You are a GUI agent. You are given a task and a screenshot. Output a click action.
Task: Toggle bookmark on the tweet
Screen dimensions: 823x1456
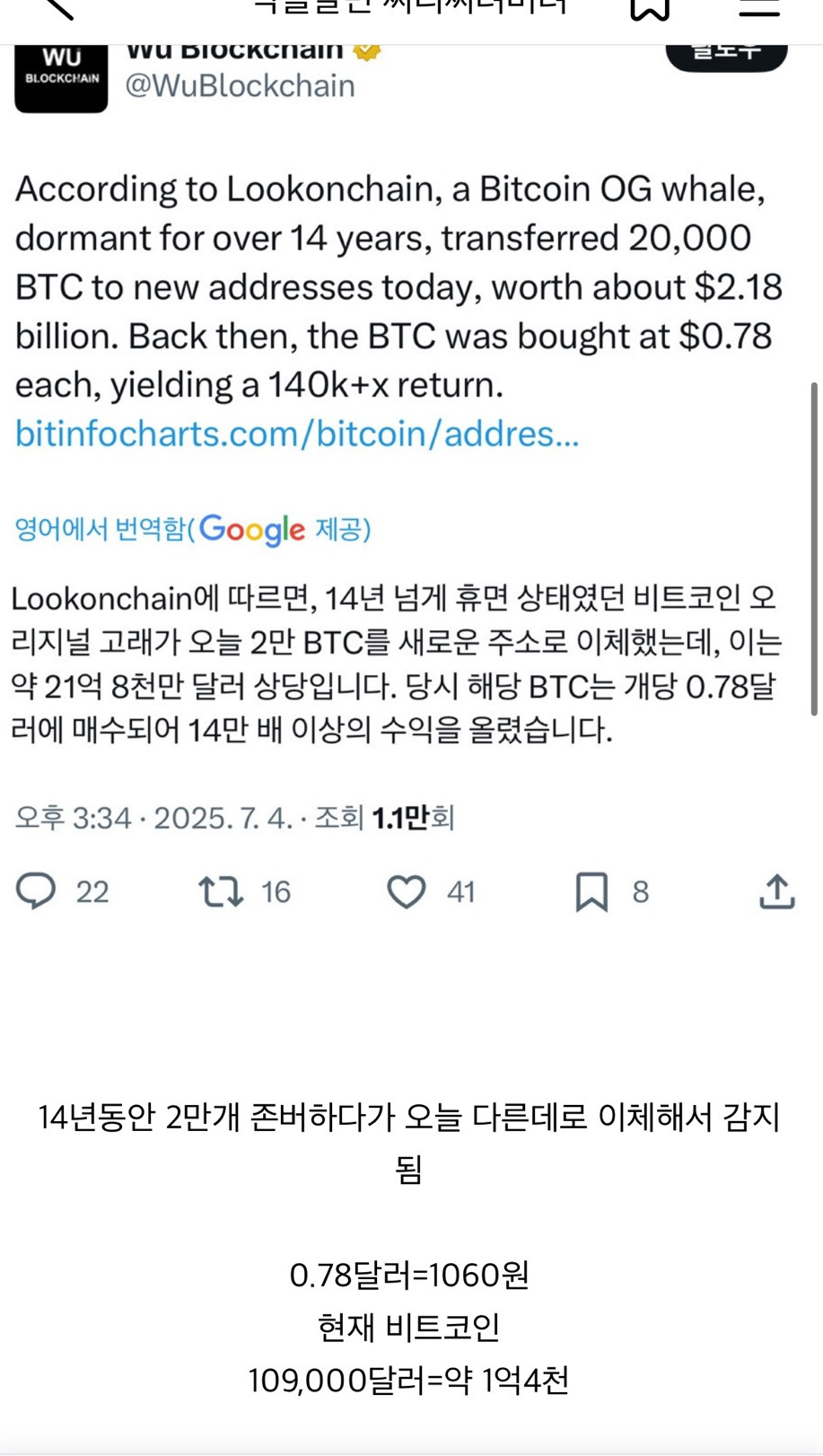[x=594, y=891]
